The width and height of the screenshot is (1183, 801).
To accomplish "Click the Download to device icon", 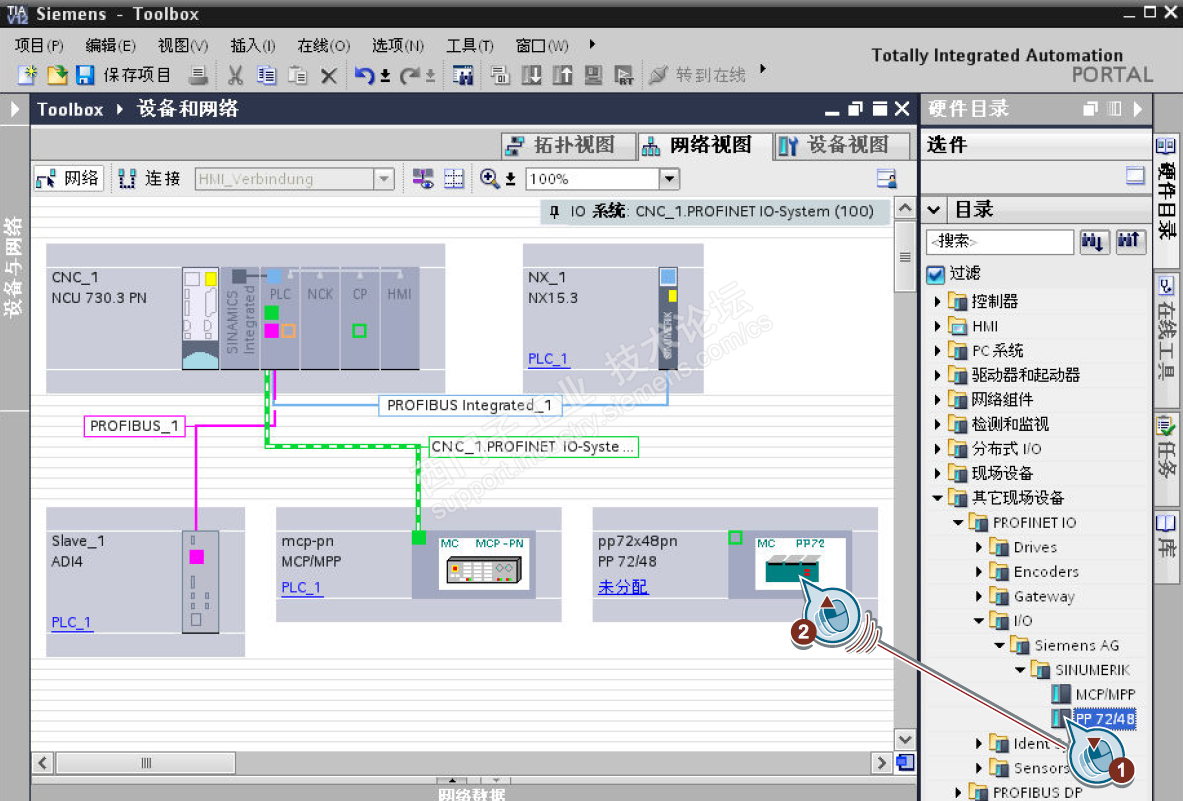I will point(531,75).
